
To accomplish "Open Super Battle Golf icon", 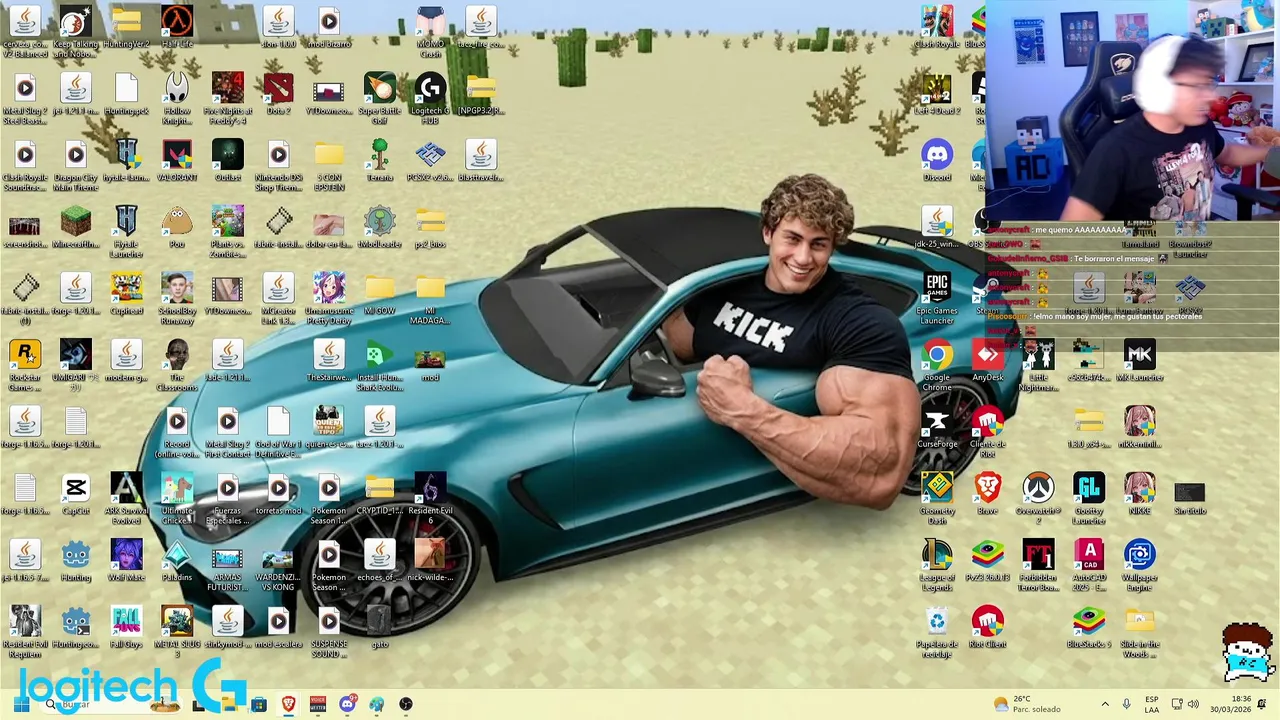I will (x=379, y=88).
